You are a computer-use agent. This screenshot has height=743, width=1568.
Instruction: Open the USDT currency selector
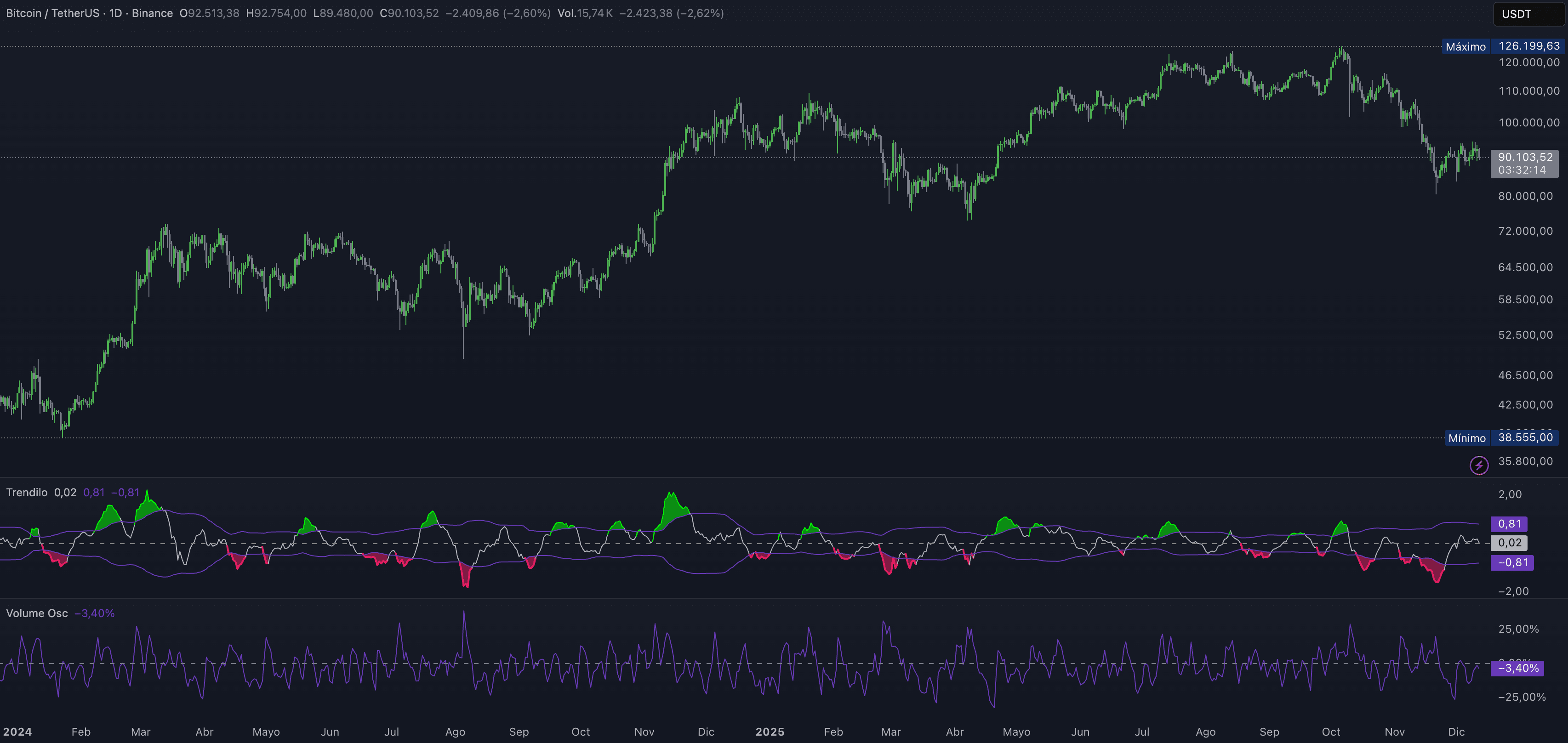(x=1528, y=14)
